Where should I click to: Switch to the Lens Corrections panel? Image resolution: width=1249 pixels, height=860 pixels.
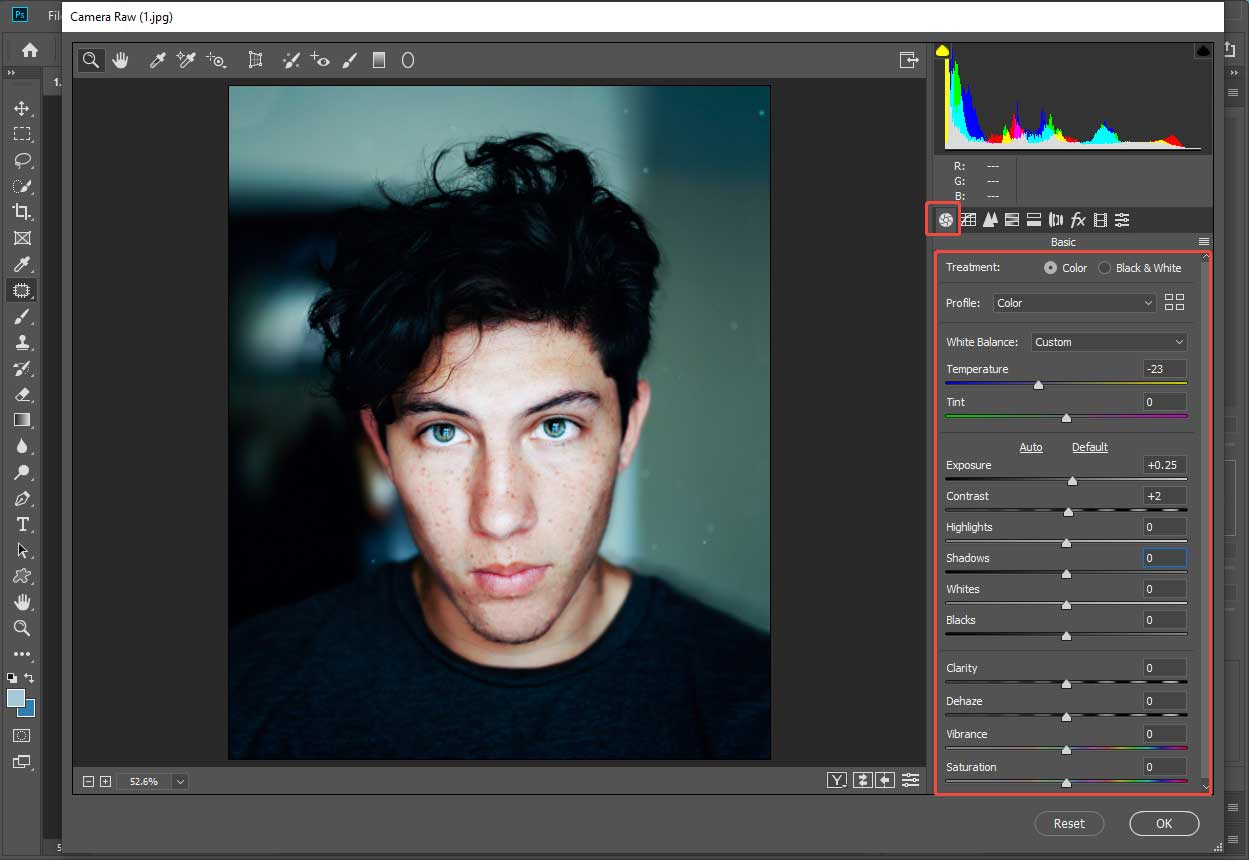[x=1055, y=220]
